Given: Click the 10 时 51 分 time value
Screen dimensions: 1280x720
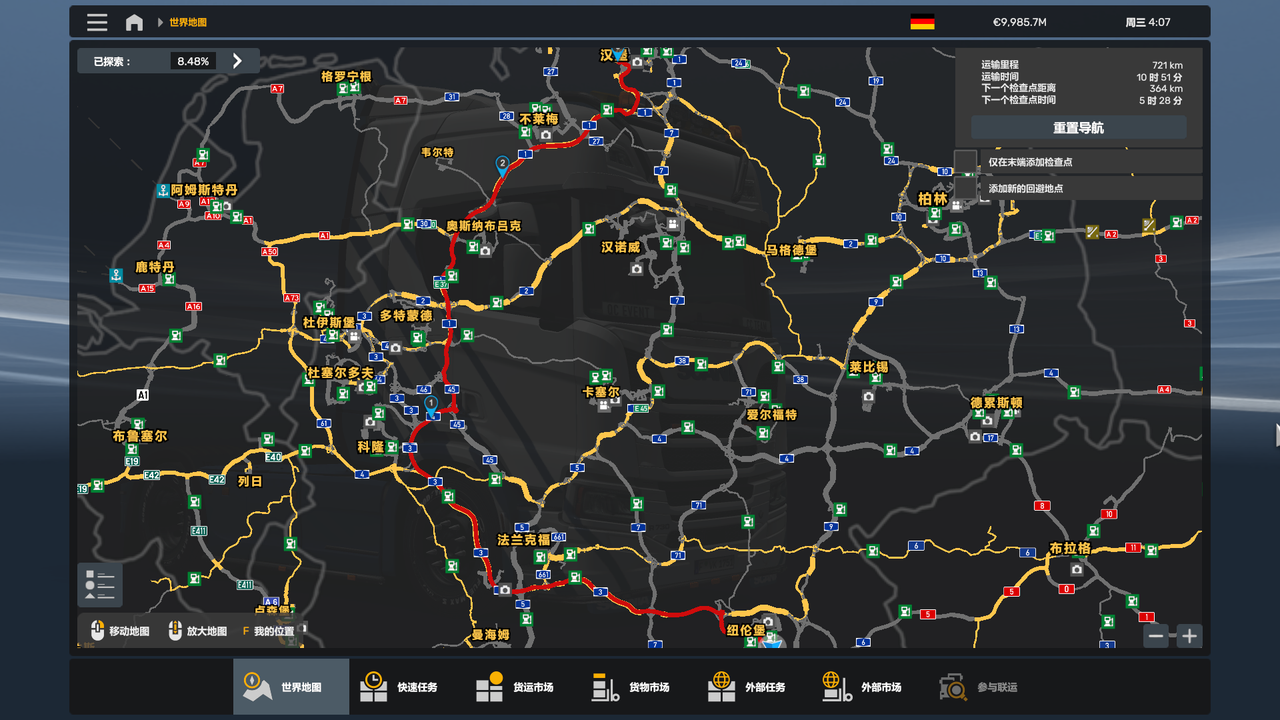Looking at the screenshot, I should [x=1159, y=77].
